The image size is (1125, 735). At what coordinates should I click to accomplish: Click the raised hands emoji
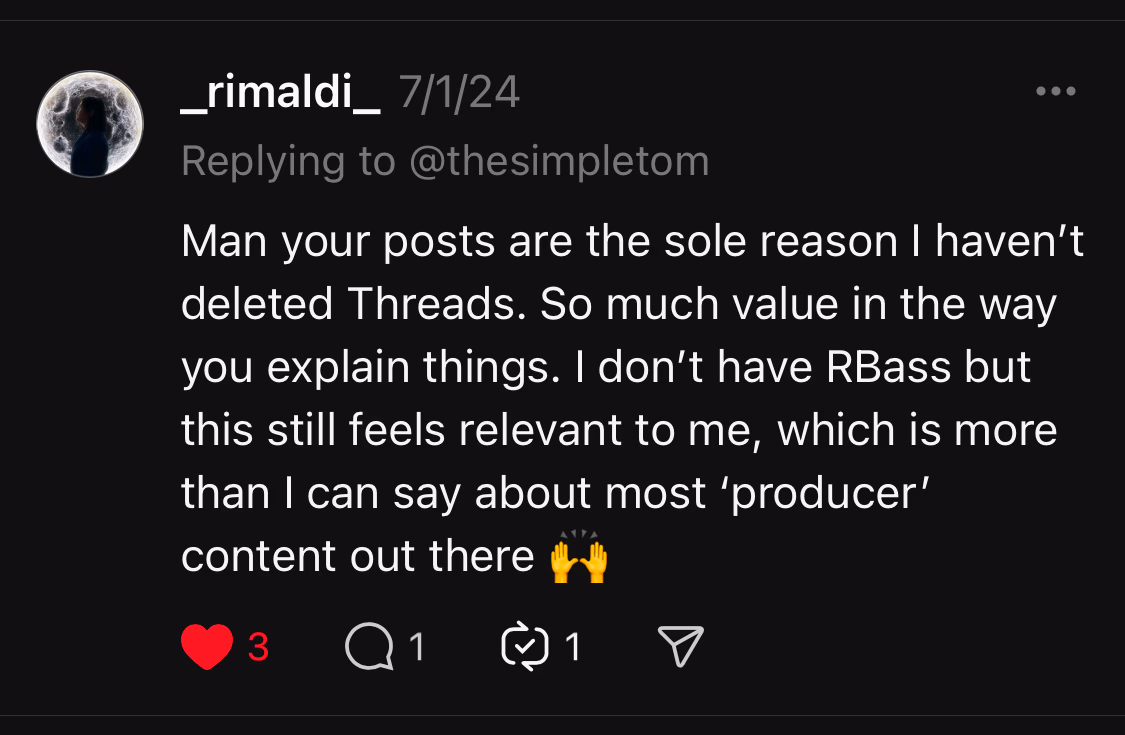tap(579, 558)
